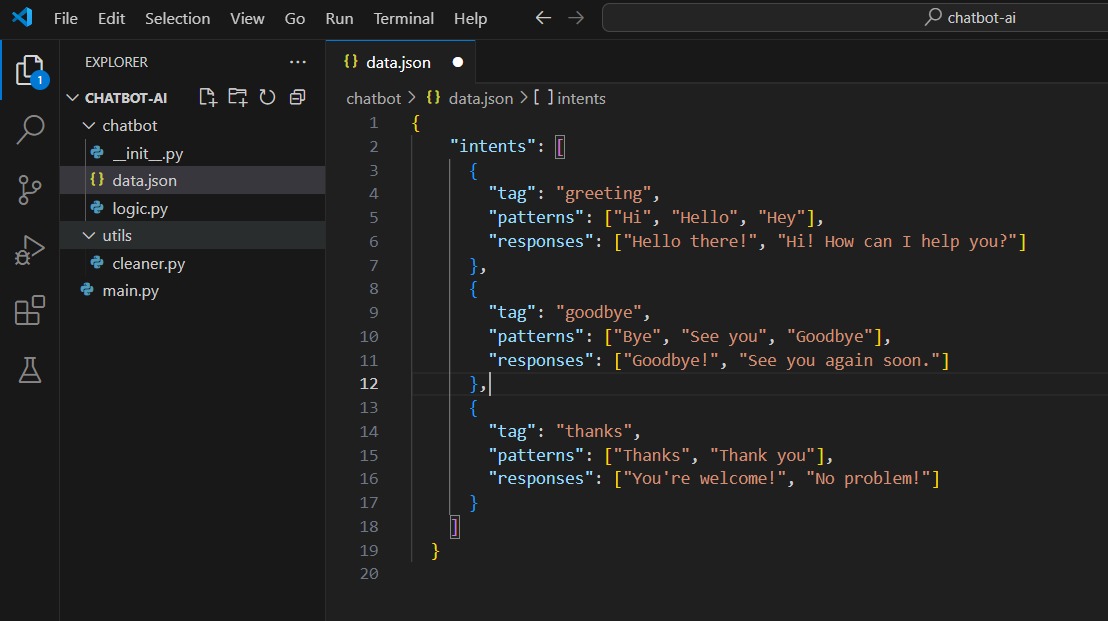
Task: Open the Help menu
Action: [x=471, y=18]
